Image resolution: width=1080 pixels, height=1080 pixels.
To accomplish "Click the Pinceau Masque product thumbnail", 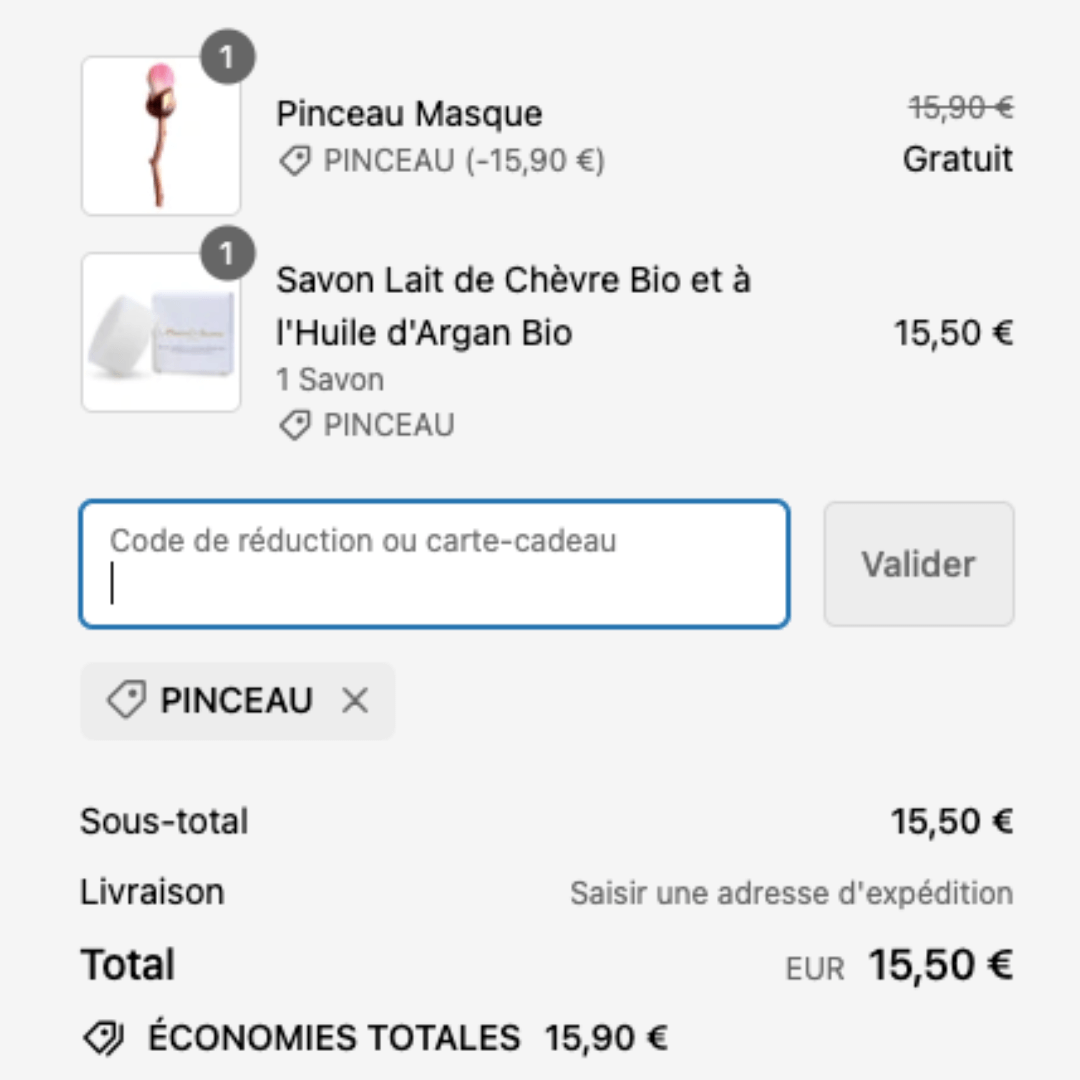I will pos(161,136).
